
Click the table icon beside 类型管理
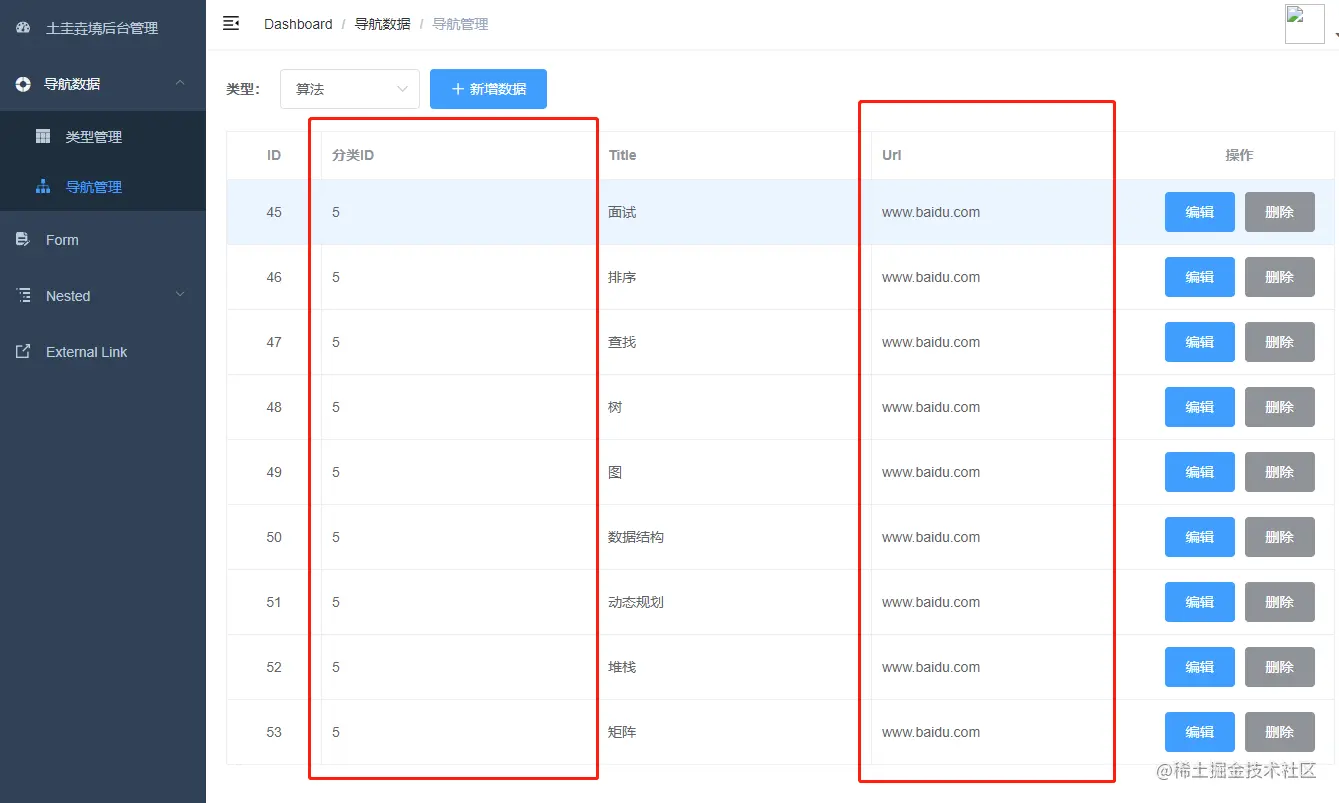pos(43,136)
